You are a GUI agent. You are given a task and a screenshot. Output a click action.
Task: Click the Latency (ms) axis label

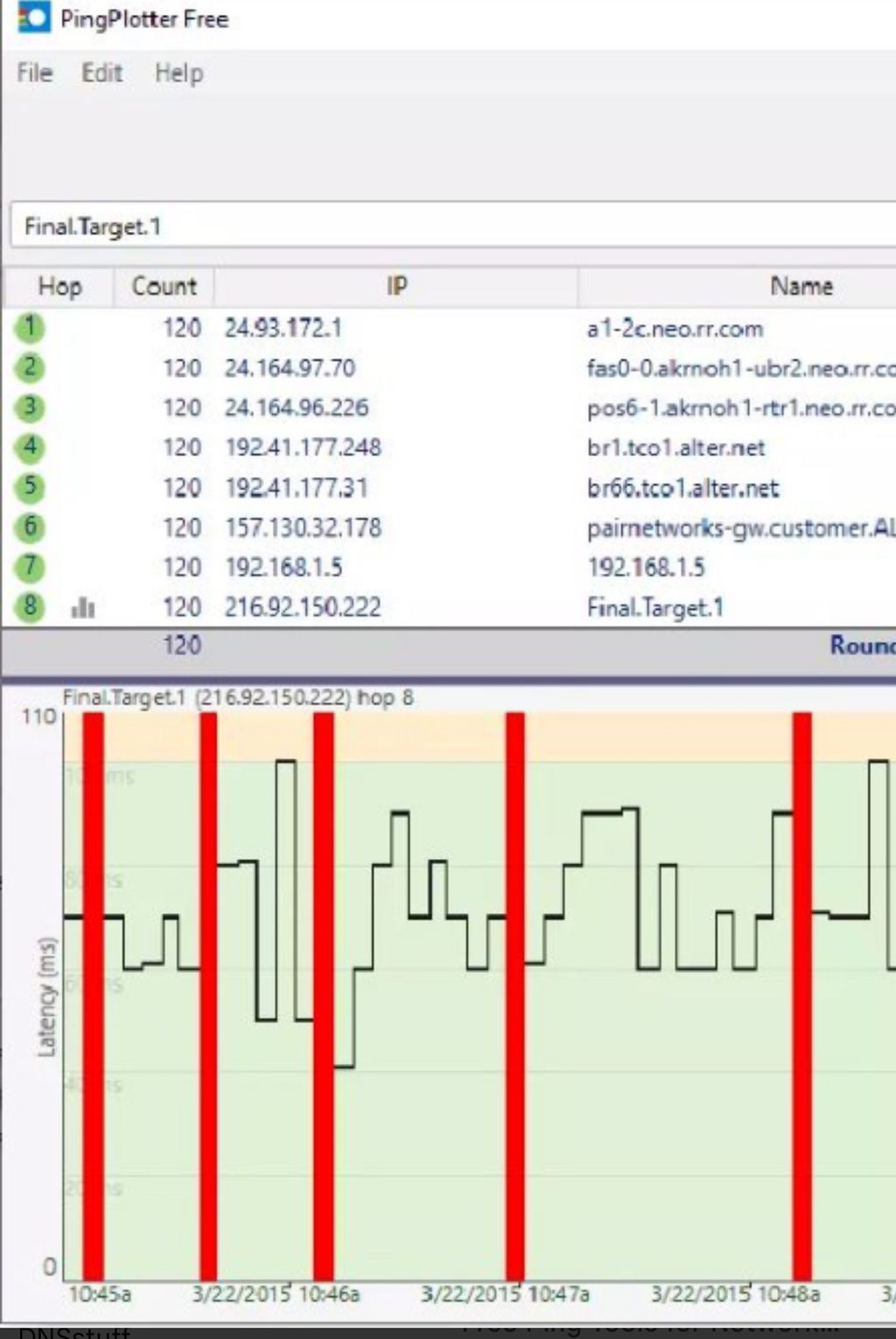[x=47, y=996]
